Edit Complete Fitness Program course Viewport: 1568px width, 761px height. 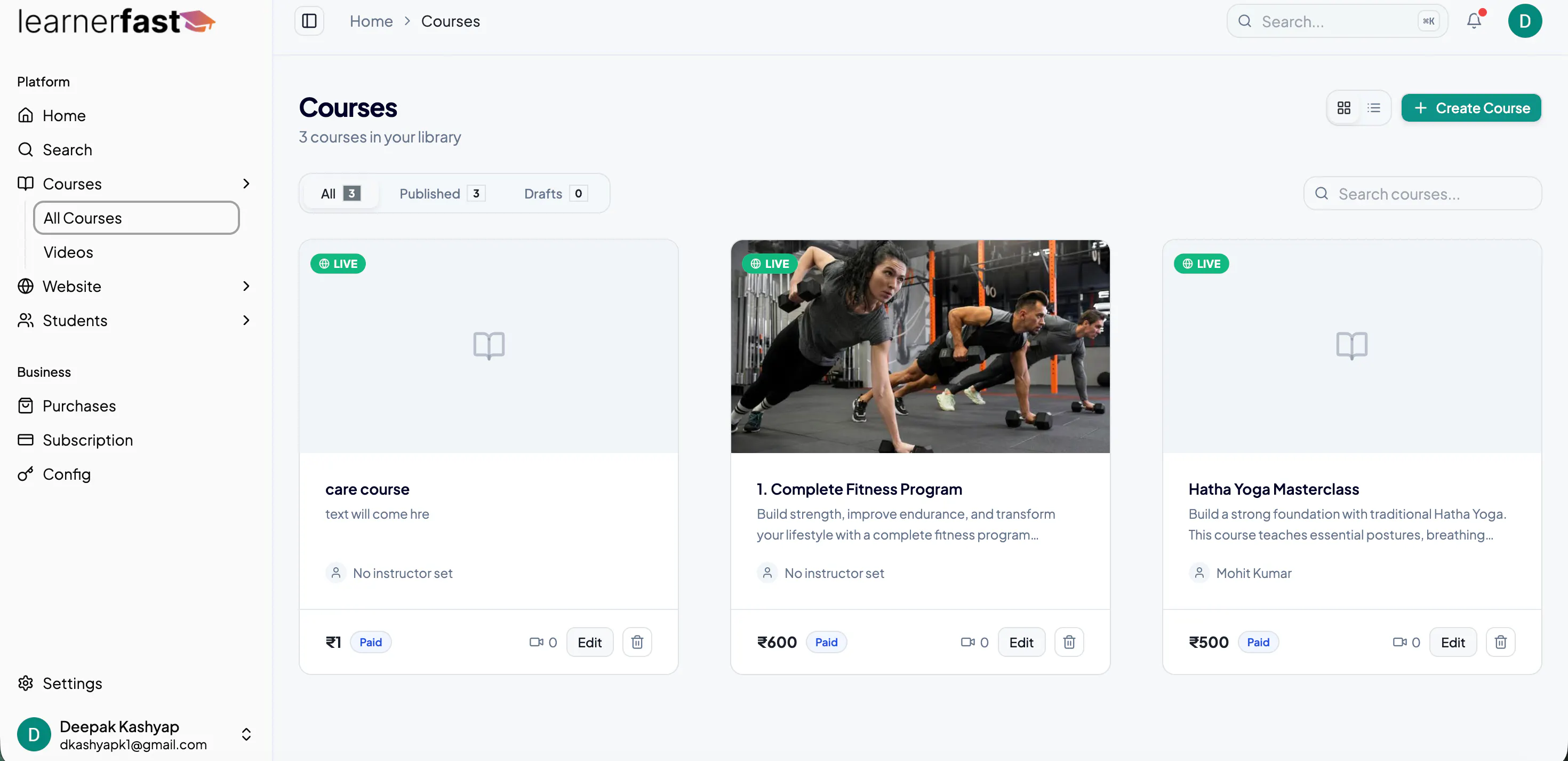pyautogui.click(x=1021, y=641)
